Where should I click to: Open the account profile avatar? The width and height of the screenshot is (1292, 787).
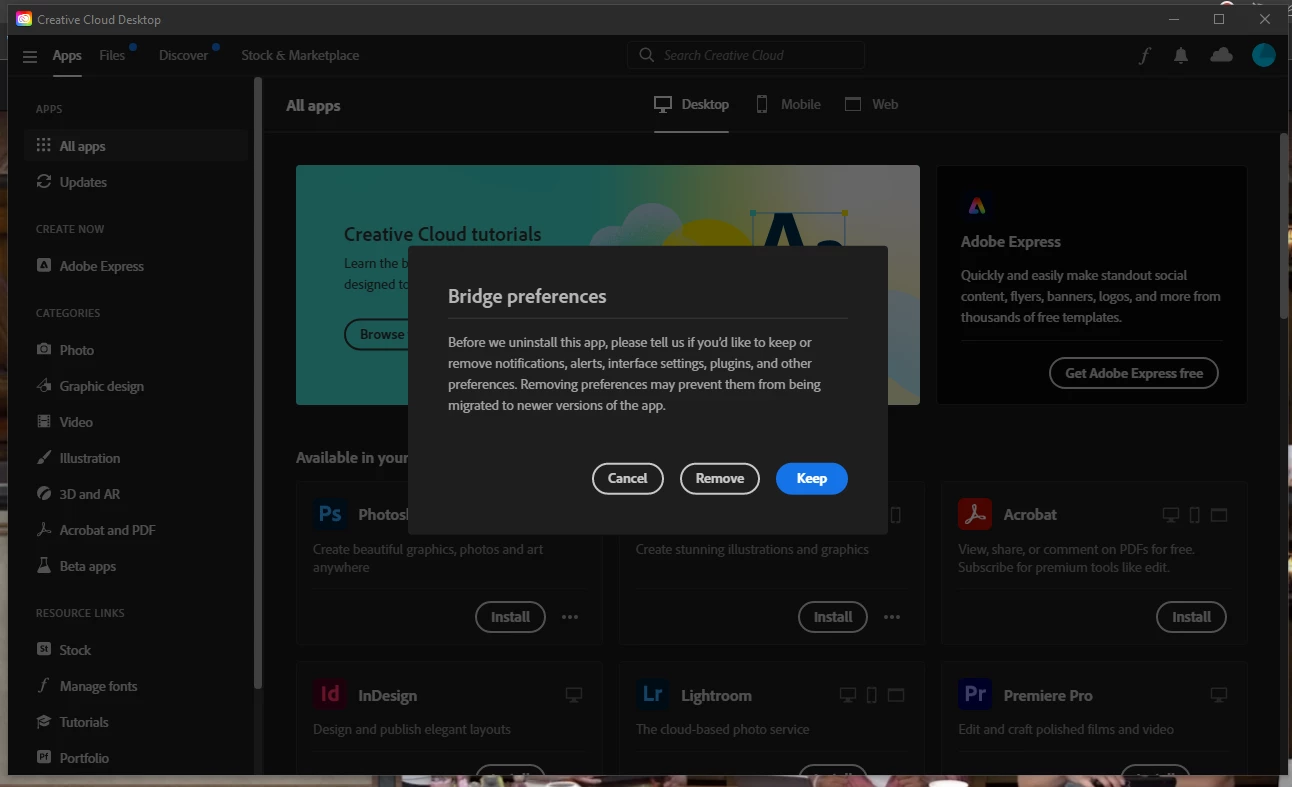pos(1264,55)
